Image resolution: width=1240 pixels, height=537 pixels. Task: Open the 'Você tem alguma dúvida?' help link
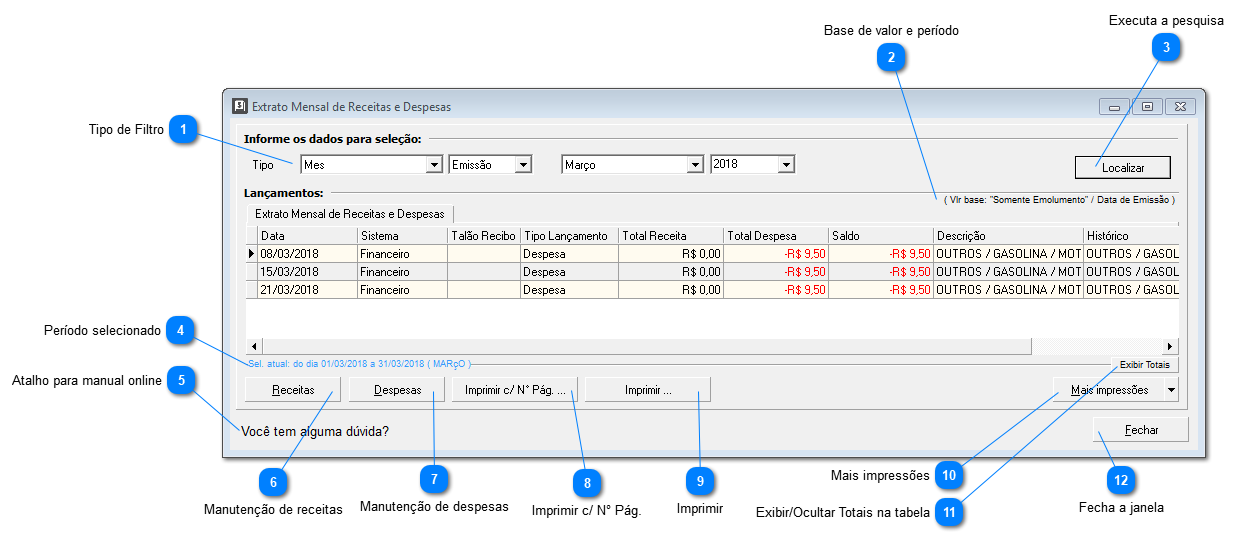(315, 432)
